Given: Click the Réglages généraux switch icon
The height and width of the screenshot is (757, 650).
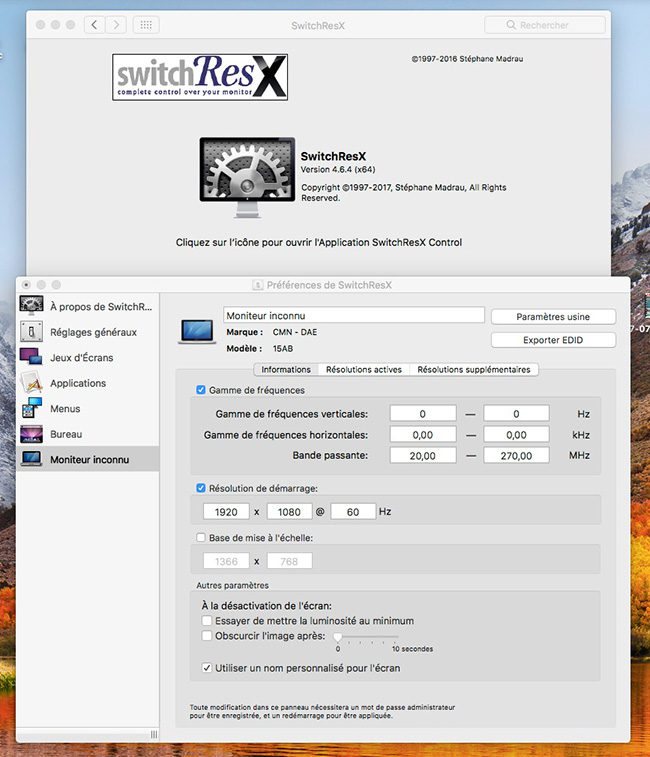Looking at the screenshot, I should [x=31, y=332].
